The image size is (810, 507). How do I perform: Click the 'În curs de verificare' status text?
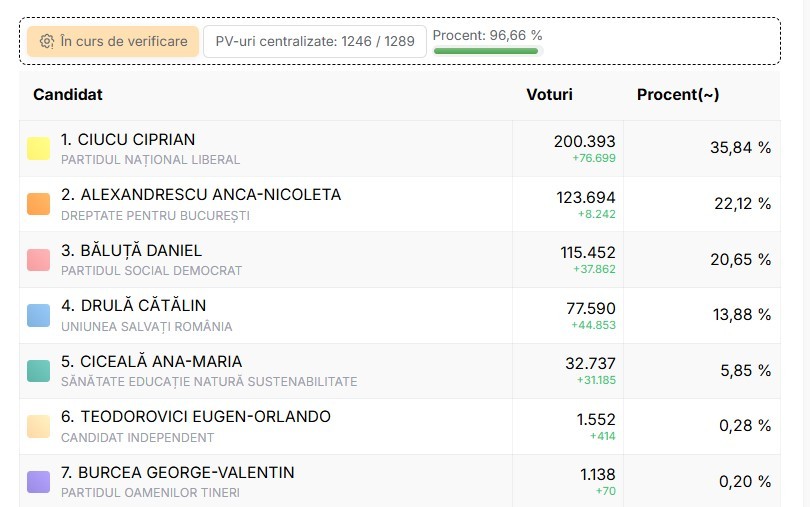pos(123,42)
